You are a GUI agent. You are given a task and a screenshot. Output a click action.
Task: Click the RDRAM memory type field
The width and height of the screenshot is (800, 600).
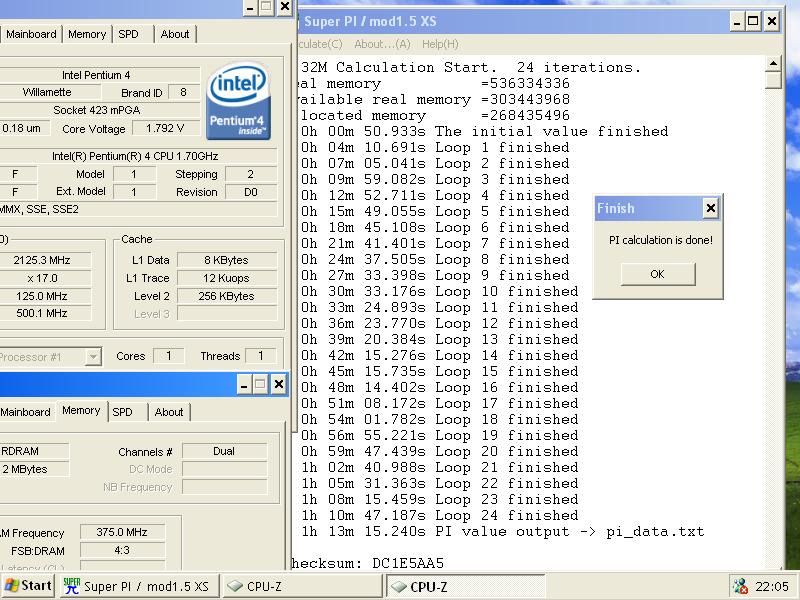click(x=34, y=452)
